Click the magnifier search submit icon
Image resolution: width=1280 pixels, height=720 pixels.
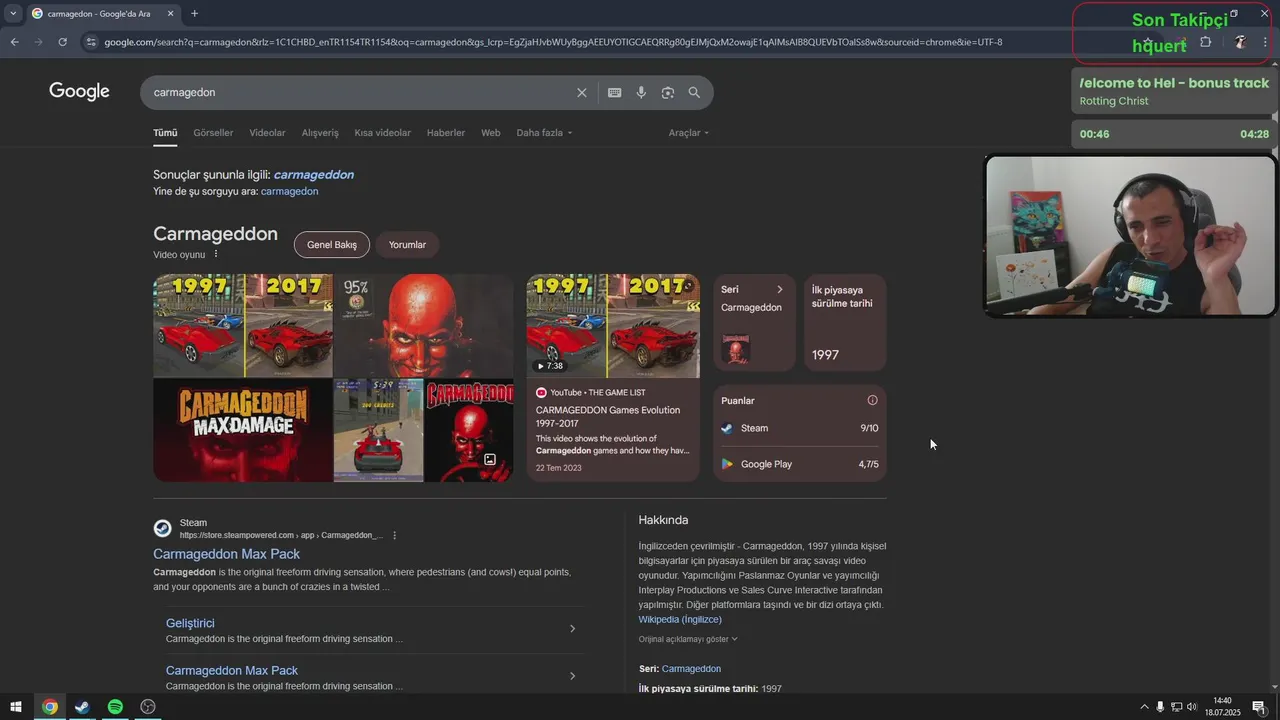click(694, 92)
